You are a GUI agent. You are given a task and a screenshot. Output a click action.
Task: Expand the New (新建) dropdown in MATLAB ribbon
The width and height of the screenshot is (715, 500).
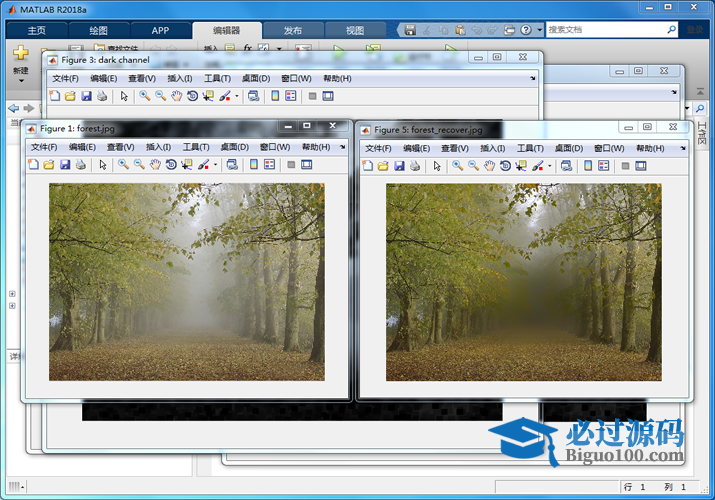[x=21, y=71]
